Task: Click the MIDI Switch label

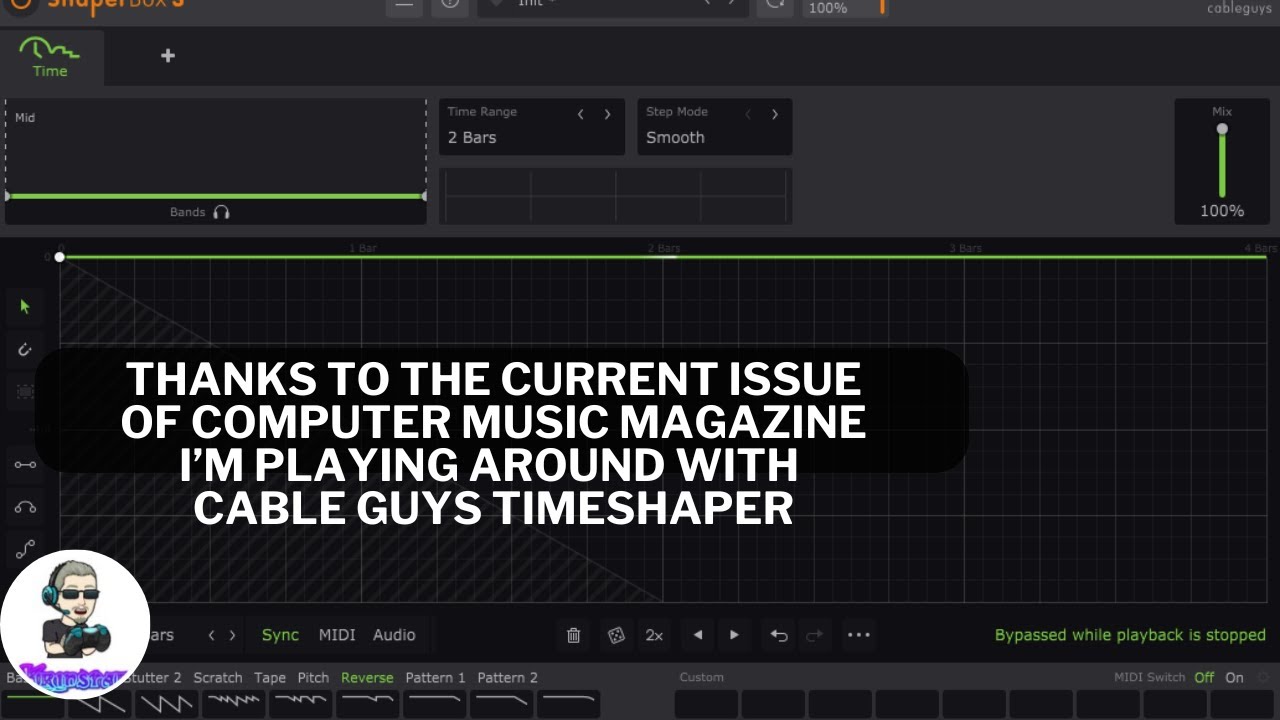Action: click(x=1150, y=677)
